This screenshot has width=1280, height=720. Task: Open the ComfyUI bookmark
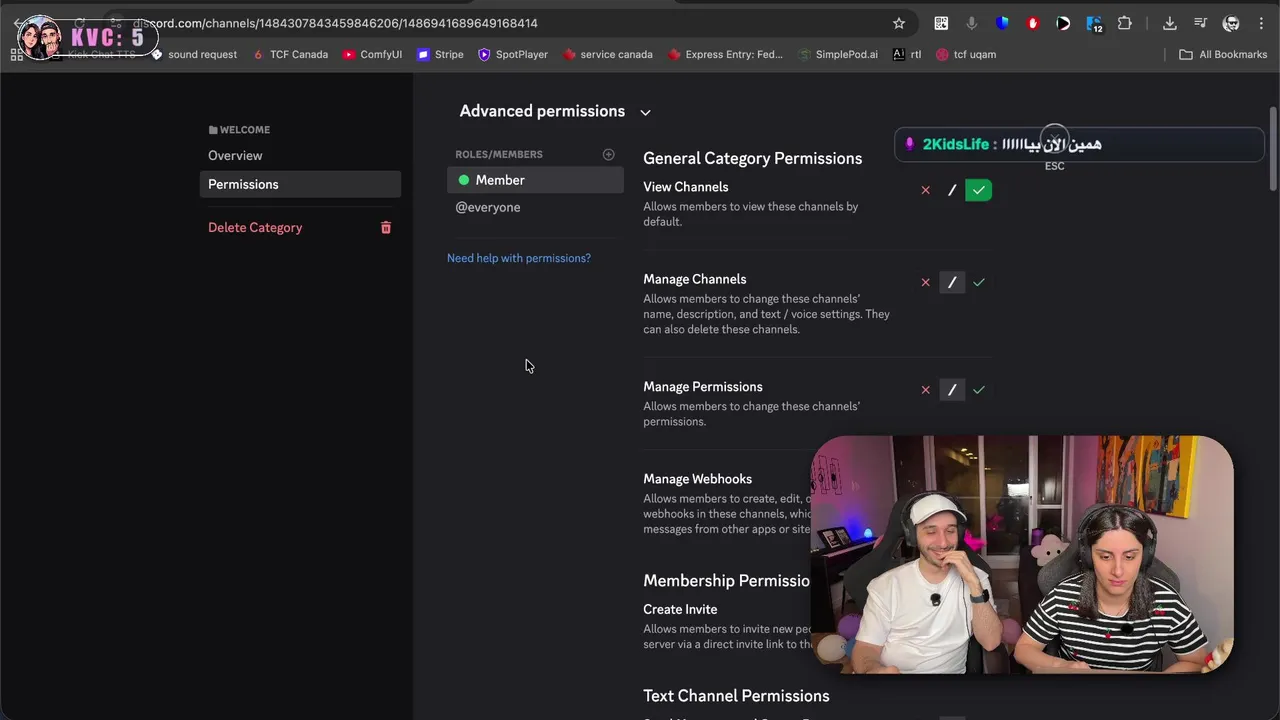[x=372, y=54]
